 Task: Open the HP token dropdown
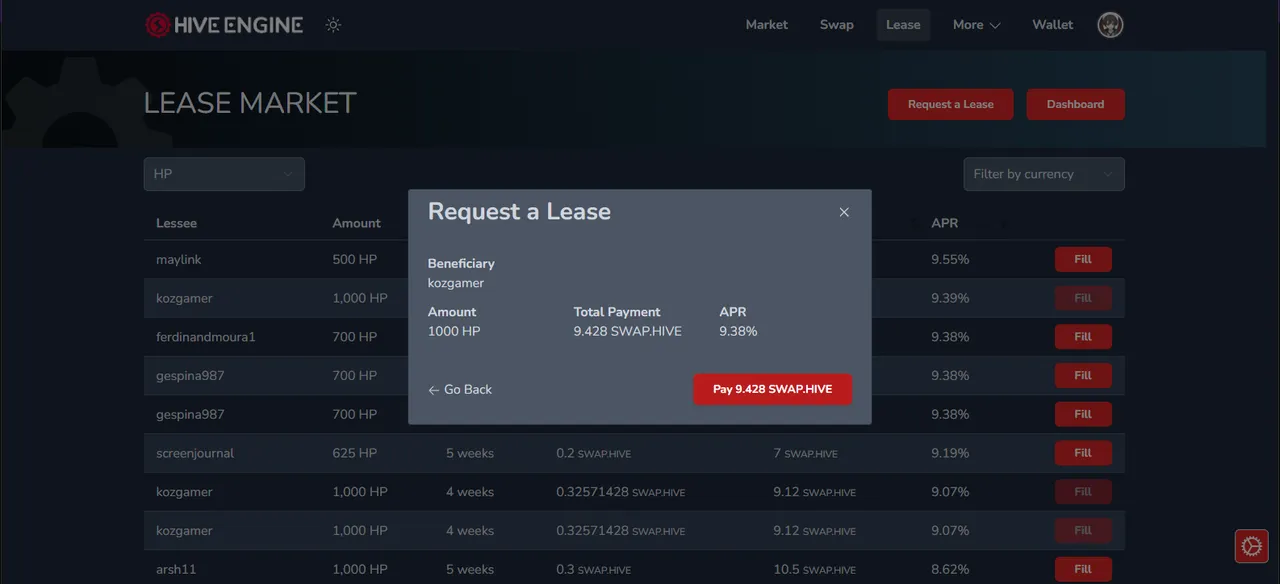(224, 174)
